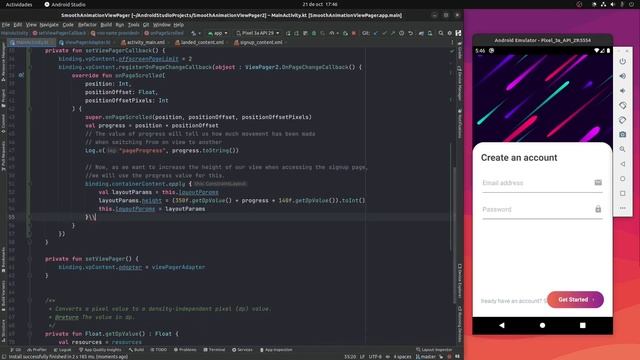The height and width of the screenshot is (360, 640).
Task: Open App Quality Insights tool window
Action: [x=100, y=350]
